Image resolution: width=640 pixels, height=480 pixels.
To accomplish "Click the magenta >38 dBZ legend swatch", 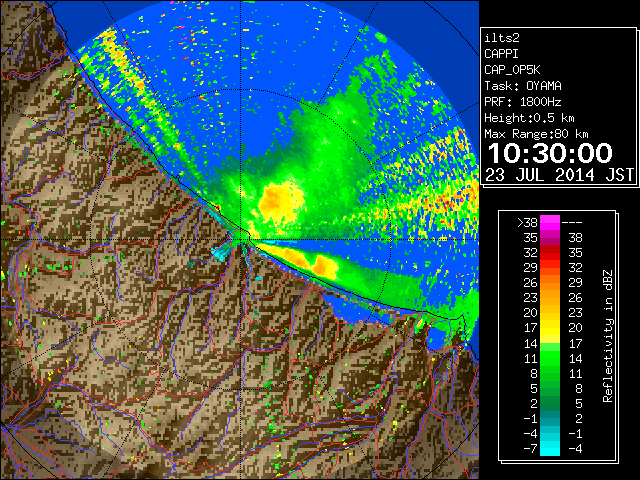I will tap(550, 222).
